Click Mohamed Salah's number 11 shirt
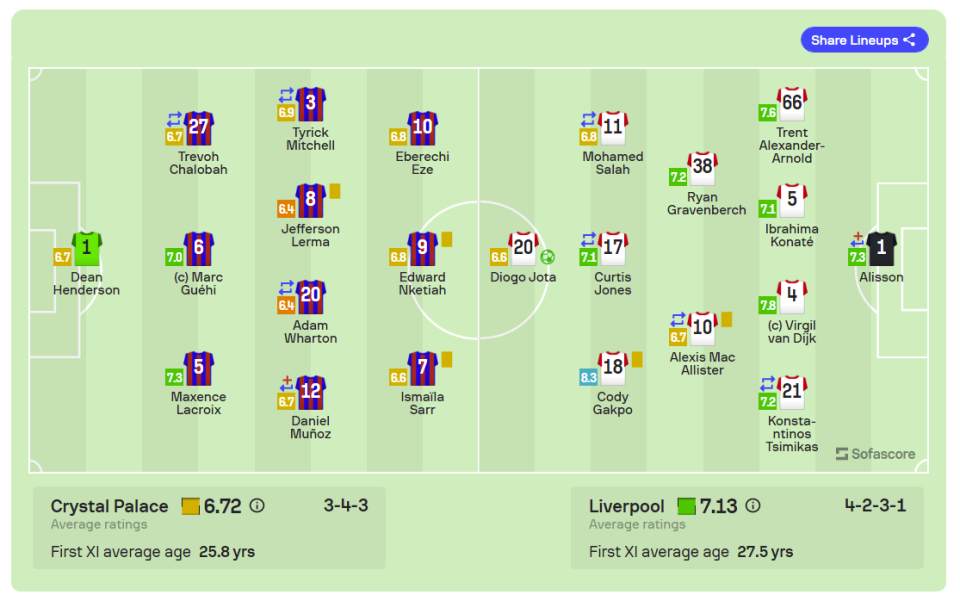 (x=613, y=128)
